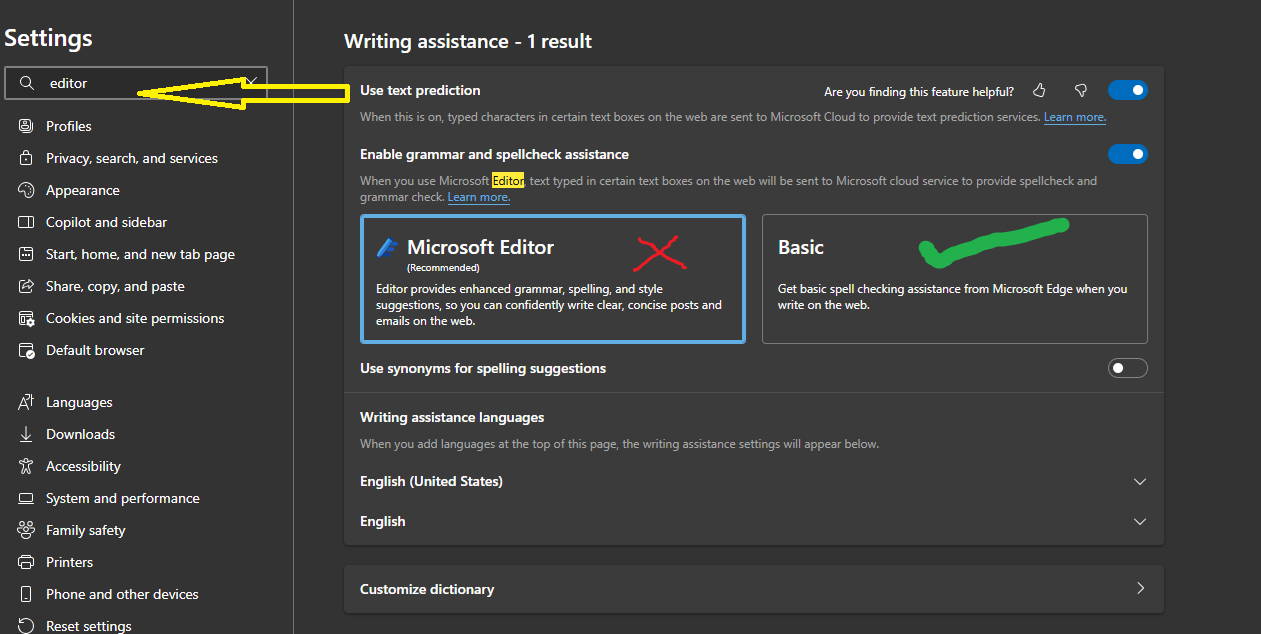1261x634 pixels.
Task: Open Customize dictionary via its arrow
Action: tap(1140, 589)
